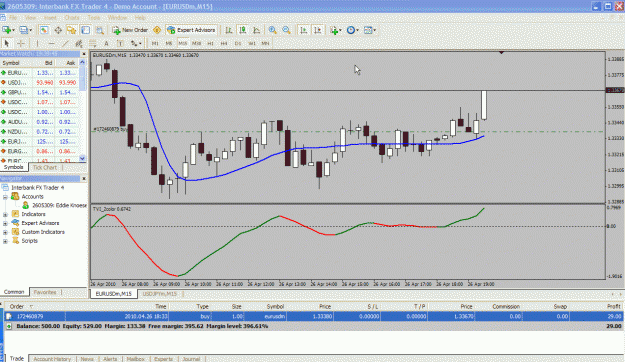This screenshot has height=362, width=625.
Task: Click the Scripts icon in Navigator
Action: tap(15, 240)
